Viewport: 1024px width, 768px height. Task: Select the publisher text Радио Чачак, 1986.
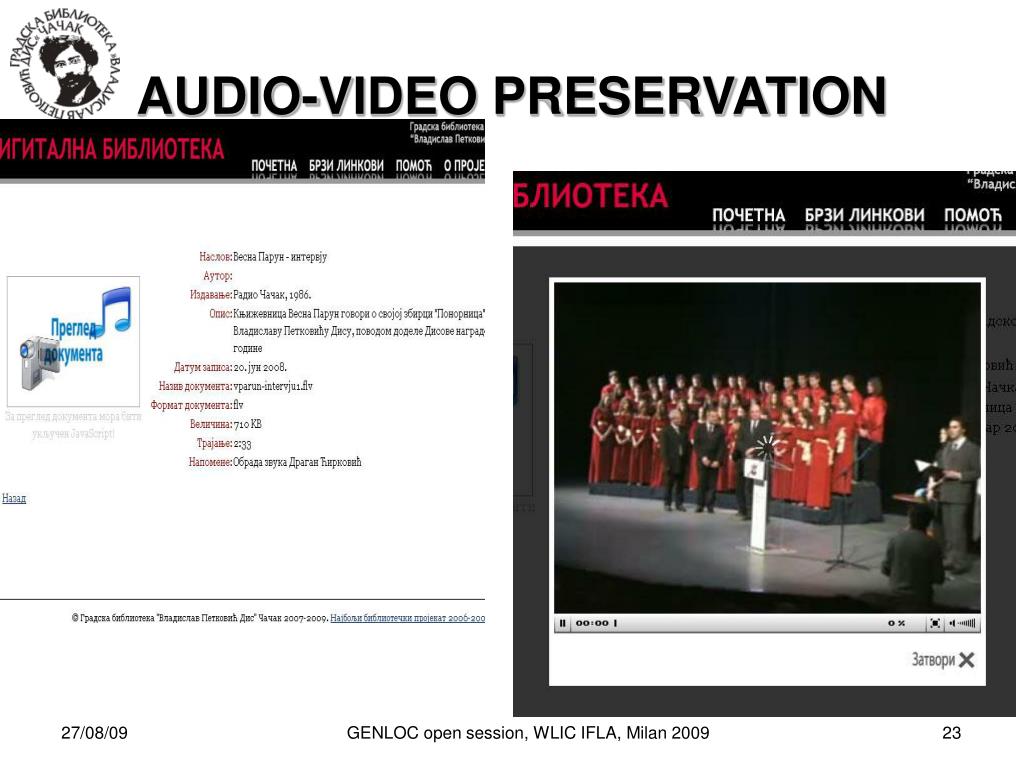272,295
